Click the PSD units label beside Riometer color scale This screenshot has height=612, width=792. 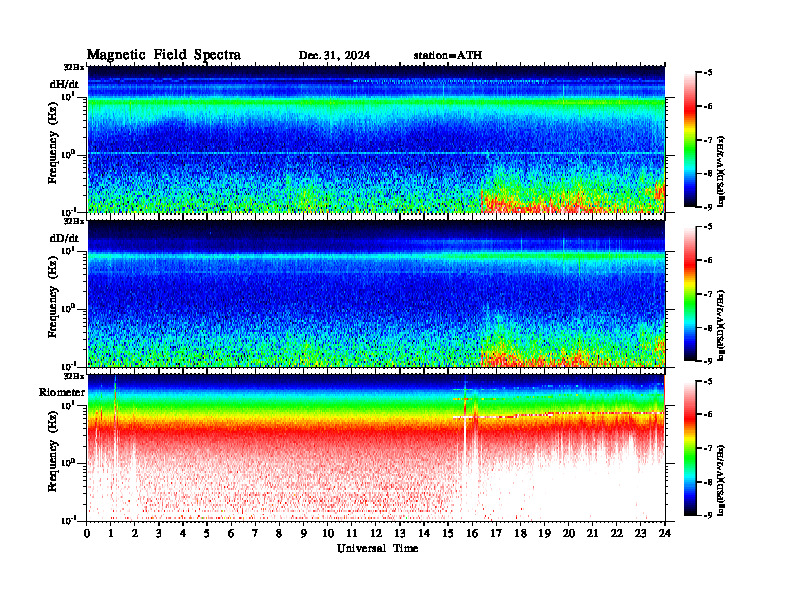tap(721, 480)
